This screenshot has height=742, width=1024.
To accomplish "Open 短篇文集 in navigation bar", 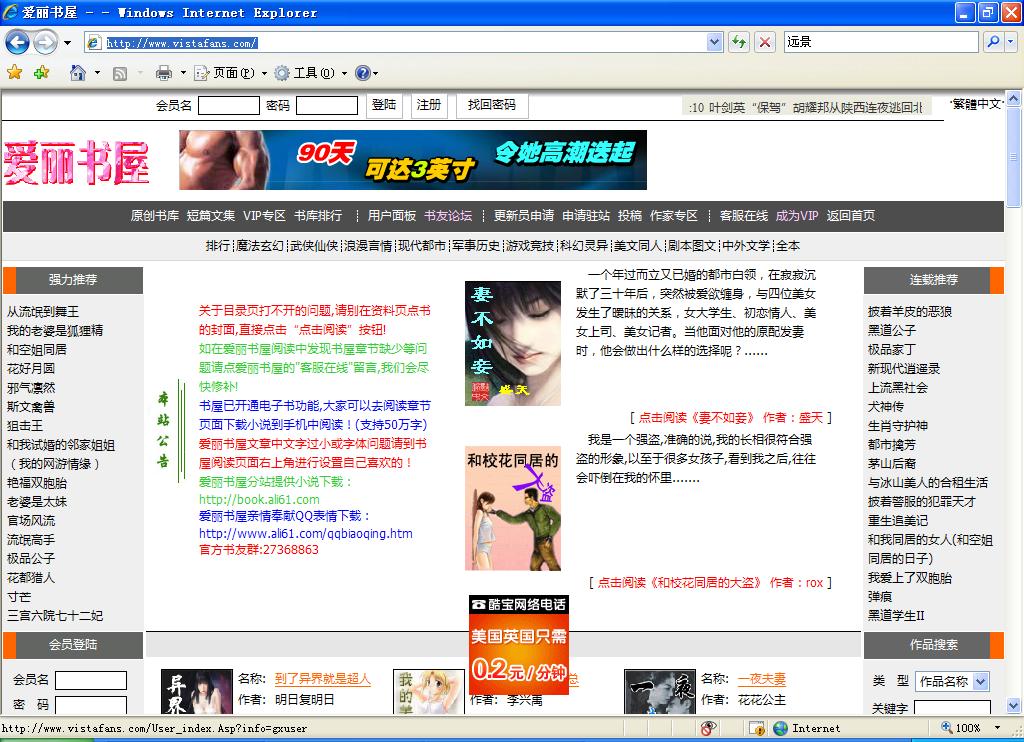I will 211,216.
